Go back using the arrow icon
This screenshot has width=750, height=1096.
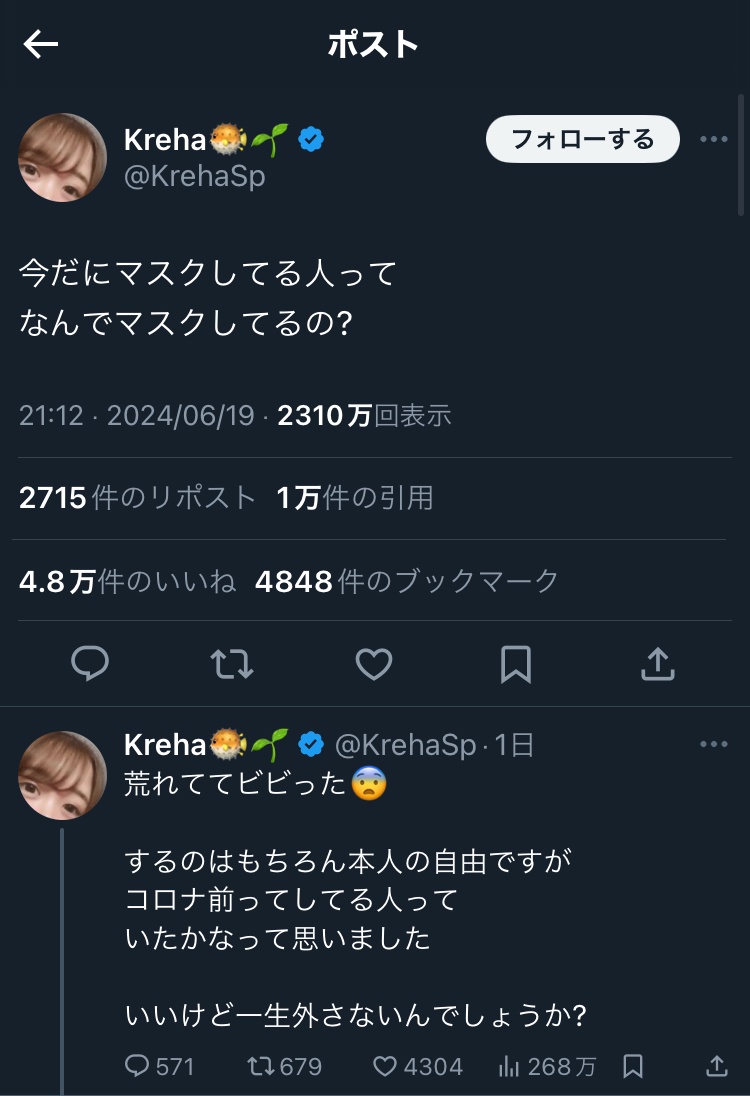41,44
